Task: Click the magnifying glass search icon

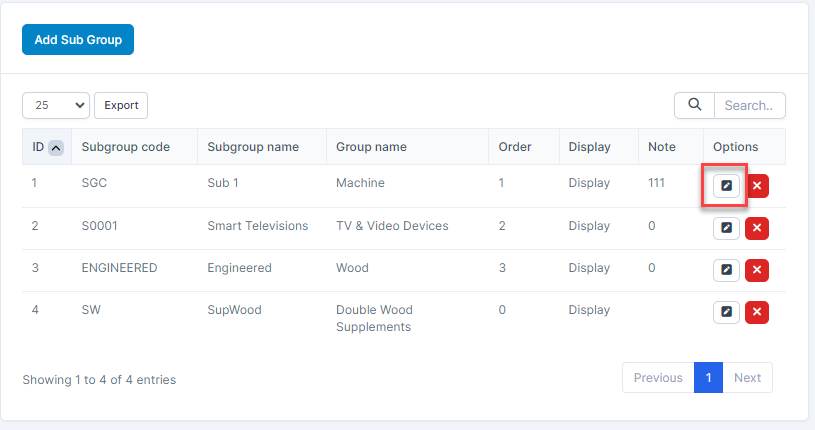Action: click(x=694, y=105)
